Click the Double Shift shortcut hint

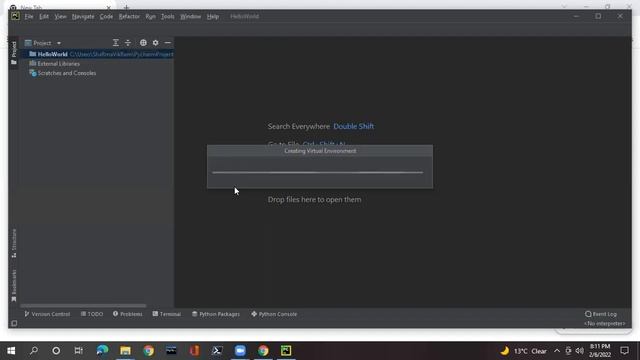point(353,127)
